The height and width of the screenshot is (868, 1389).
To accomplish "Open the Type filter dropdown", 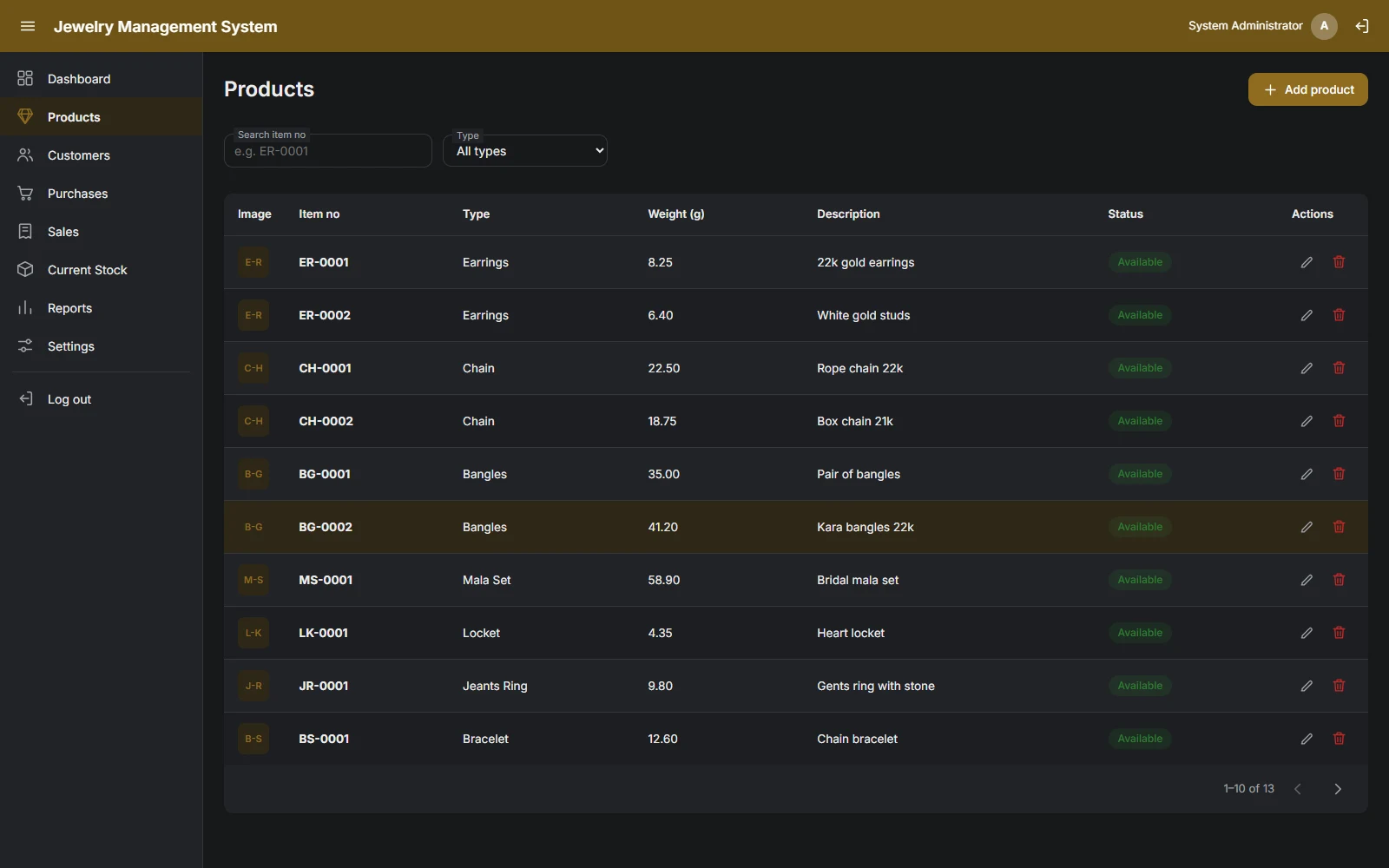I will [525, 151].
